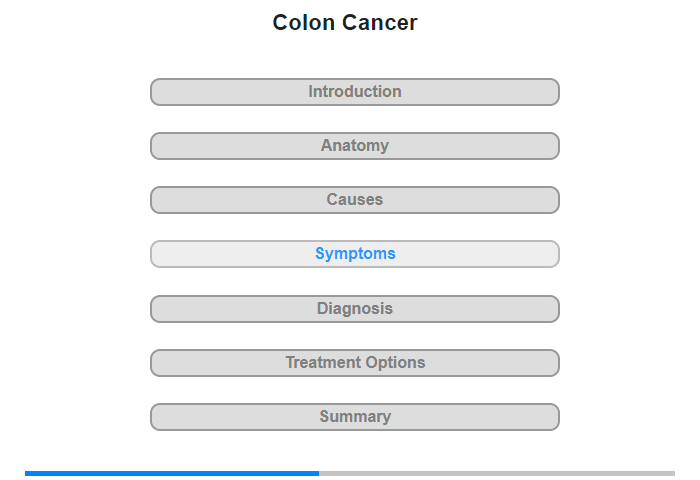View the Summary section
The image size is (700, 480).
click(x=355, y=417)
